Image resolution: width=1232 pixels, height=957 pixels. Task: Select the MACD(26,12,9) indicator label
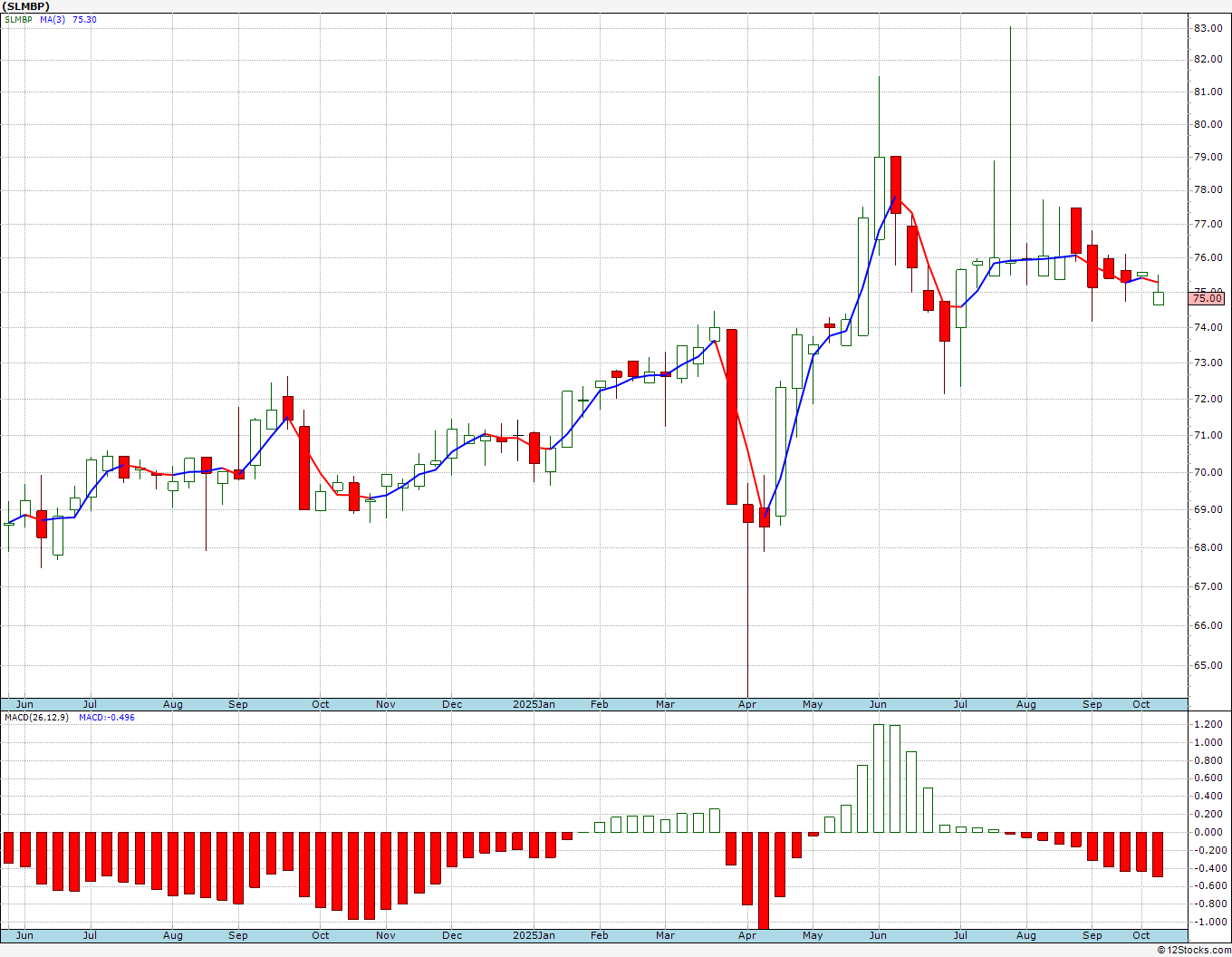(36, 718)
